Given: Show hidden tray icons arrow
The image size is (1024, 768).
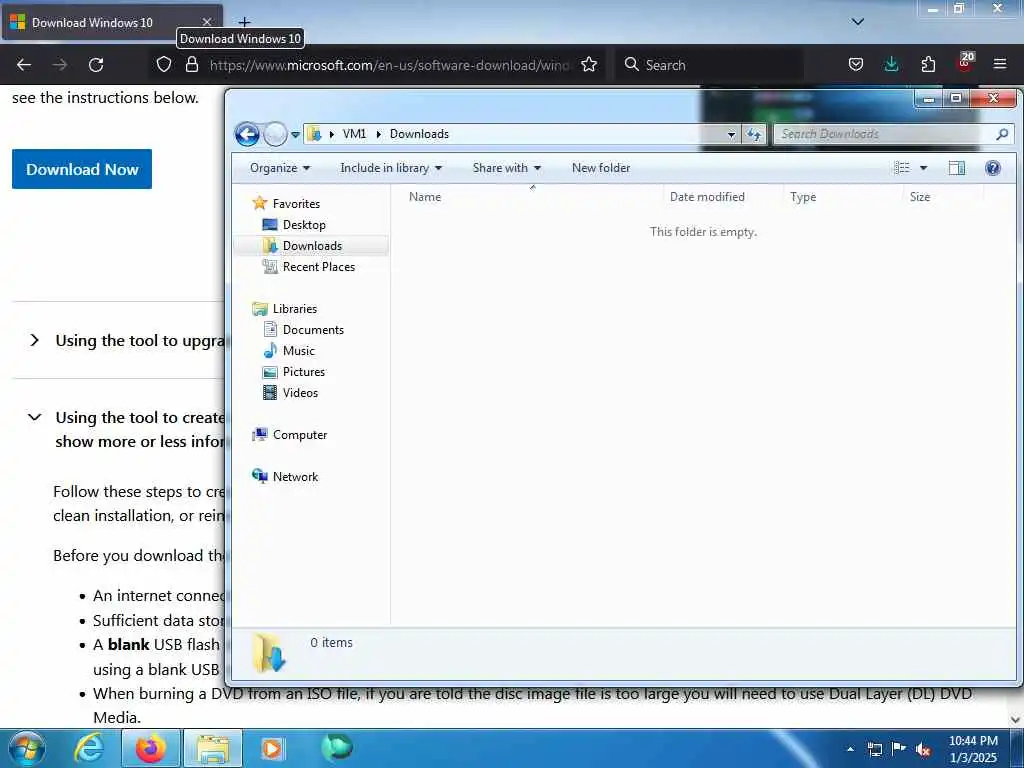Looking at the screenshot, I should (850, 749).
